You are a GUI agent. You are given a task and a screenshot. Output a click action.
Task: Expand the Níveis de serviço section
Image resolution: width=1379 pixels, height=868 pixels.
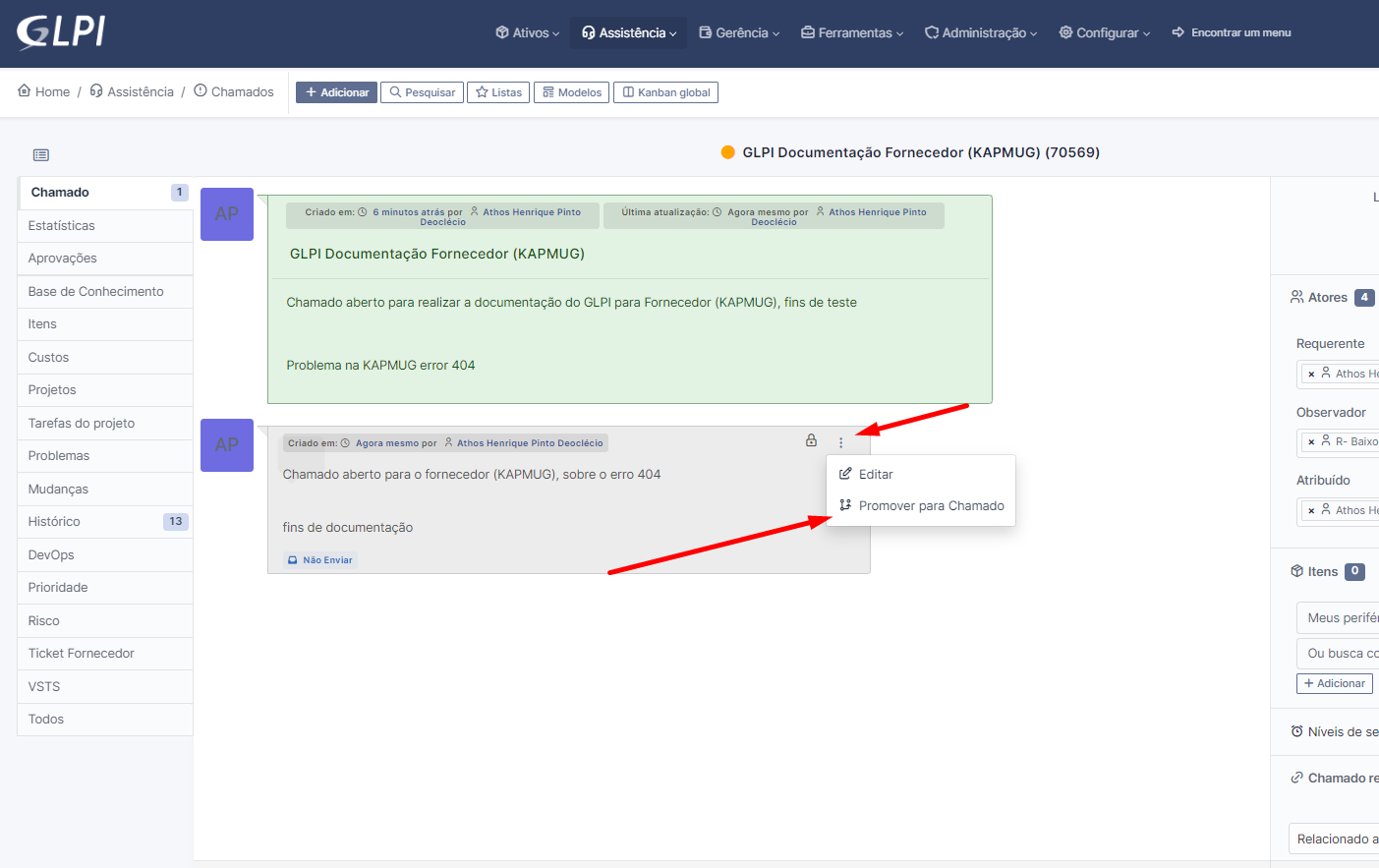(1334, 731)
